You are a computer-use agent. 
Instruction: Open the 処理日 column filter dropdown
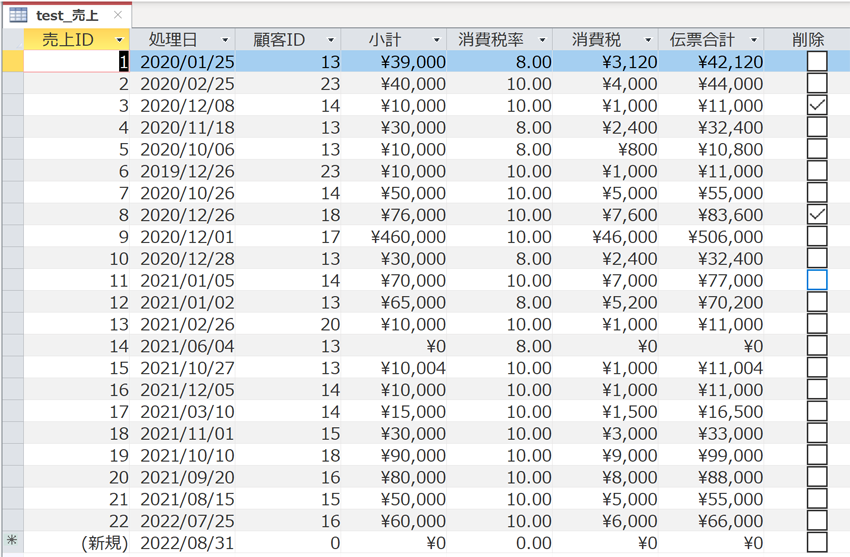225,40
